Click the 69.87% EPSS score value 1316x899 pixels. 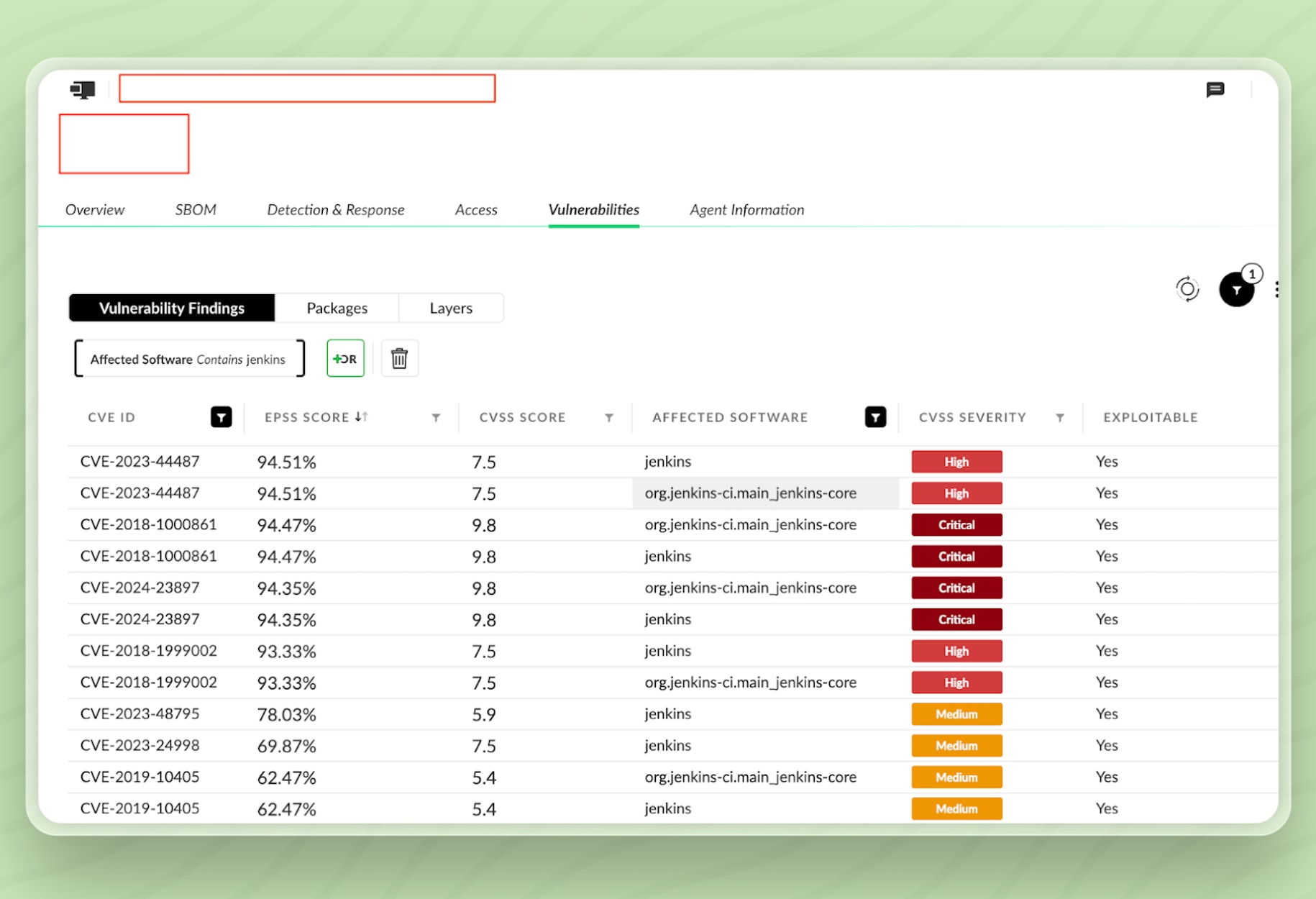pyautogui.click(x=286, y=746)
